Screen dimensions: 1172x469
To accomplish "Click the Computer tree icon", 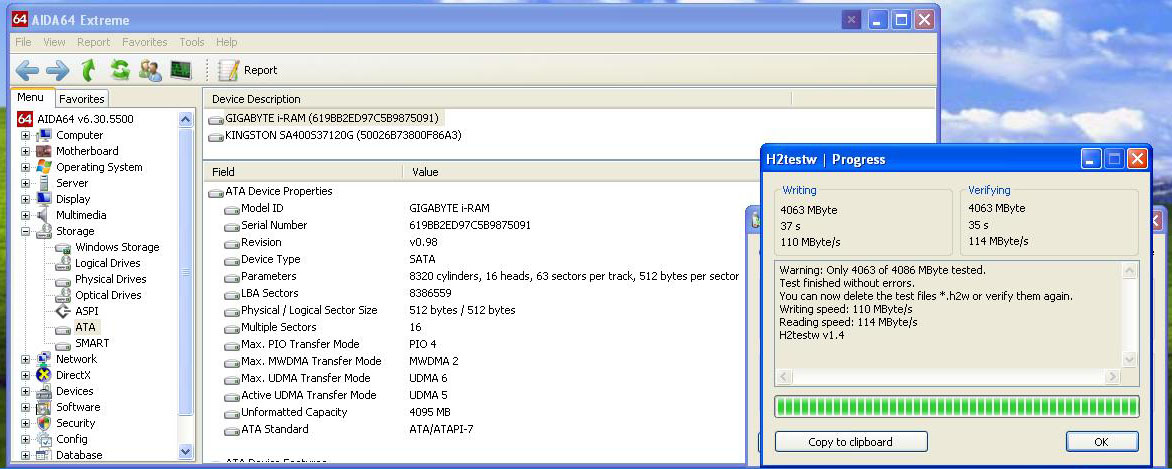I will click(44, 135).
